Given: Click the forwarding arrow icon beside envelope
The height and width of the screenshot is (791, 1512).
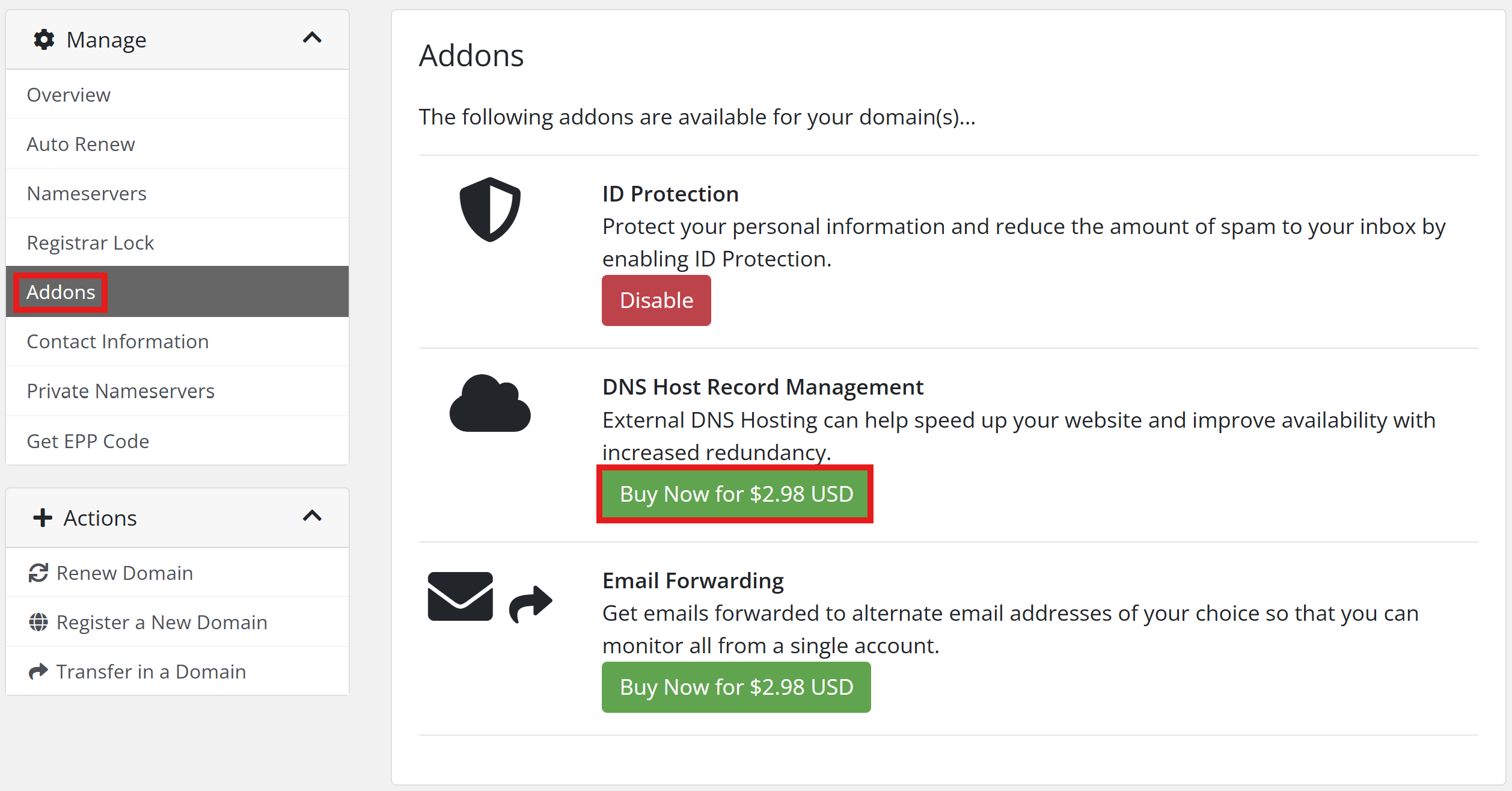Looking at the screenshot, I should (530, 603).
